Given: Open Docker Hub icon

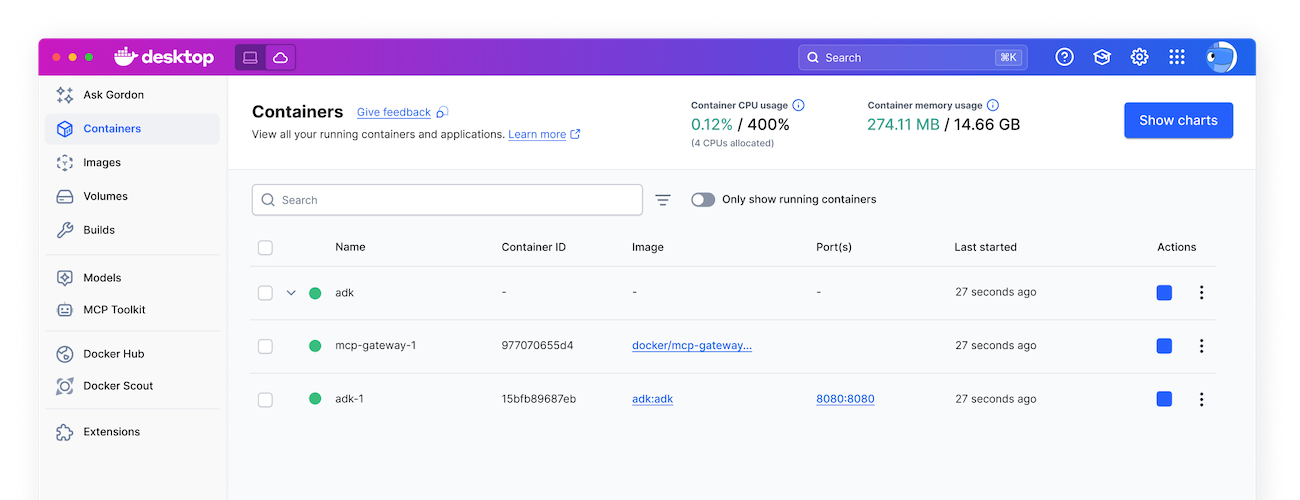Looking at the screenshot, I should pos(65,354).
